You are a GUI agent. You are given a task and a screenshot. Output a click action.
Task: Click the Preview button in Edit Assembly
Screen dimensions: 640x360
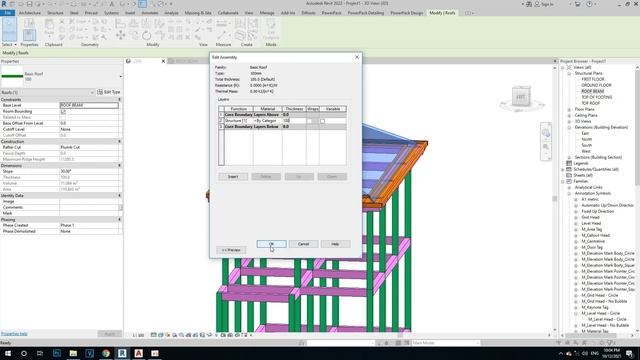click(231, 250)
